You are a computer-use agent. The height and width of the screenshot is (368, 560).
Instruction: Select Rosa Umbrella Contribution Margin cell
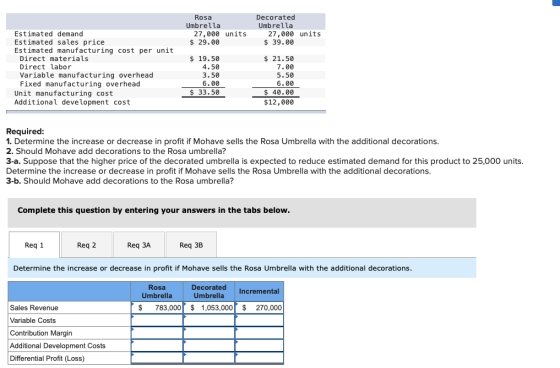[157, 333]
